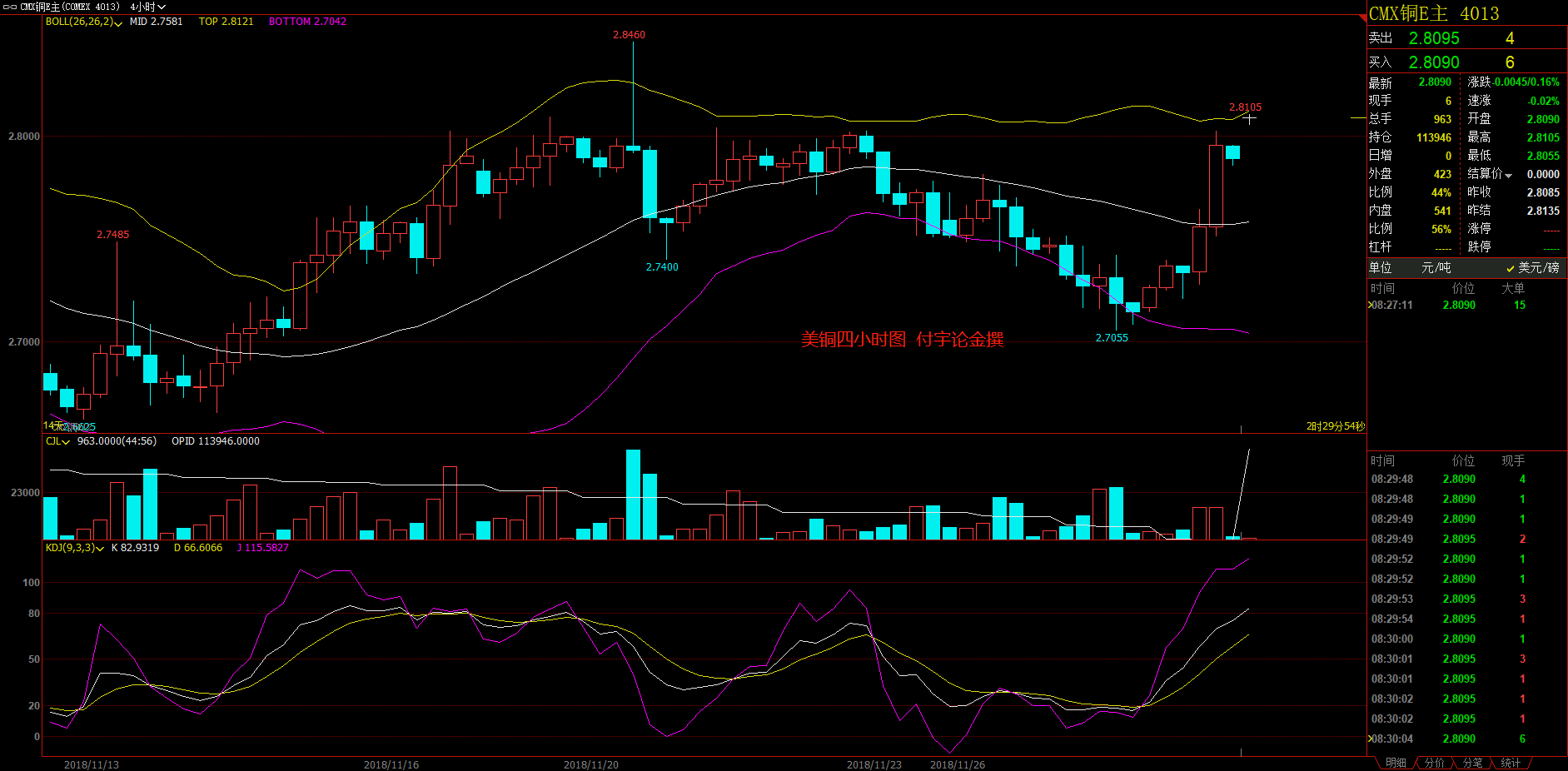Click the BOTTOM 2.7042 Bollinger value
The image size is (1568, 771).
(307, 22)
